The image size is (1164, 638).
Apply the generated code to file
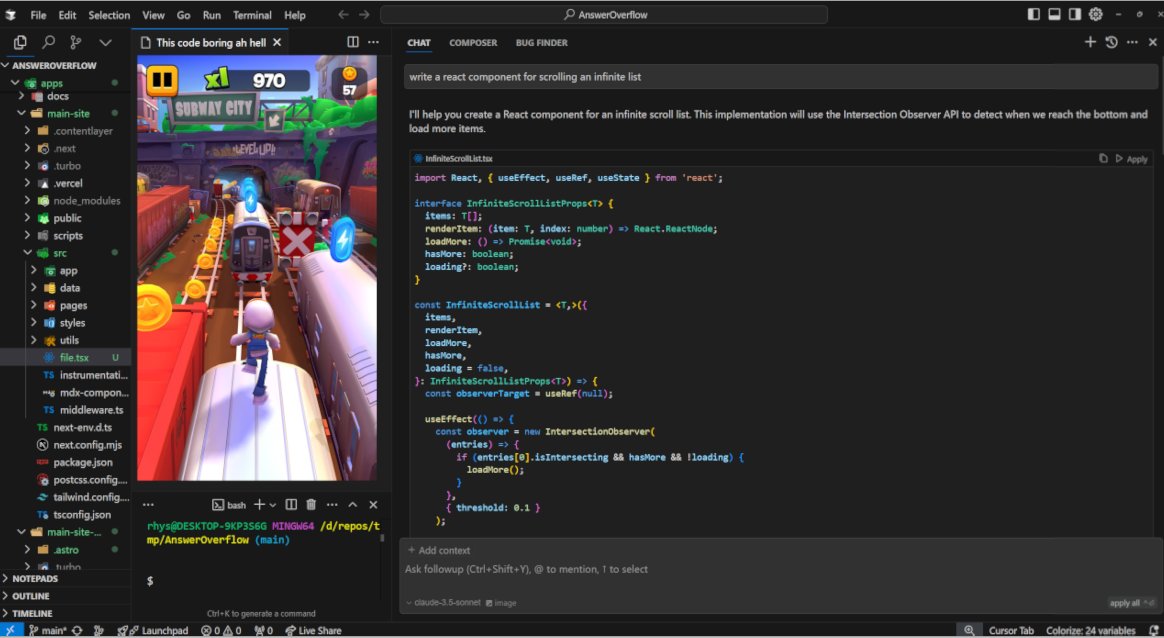click(1131, 159)
